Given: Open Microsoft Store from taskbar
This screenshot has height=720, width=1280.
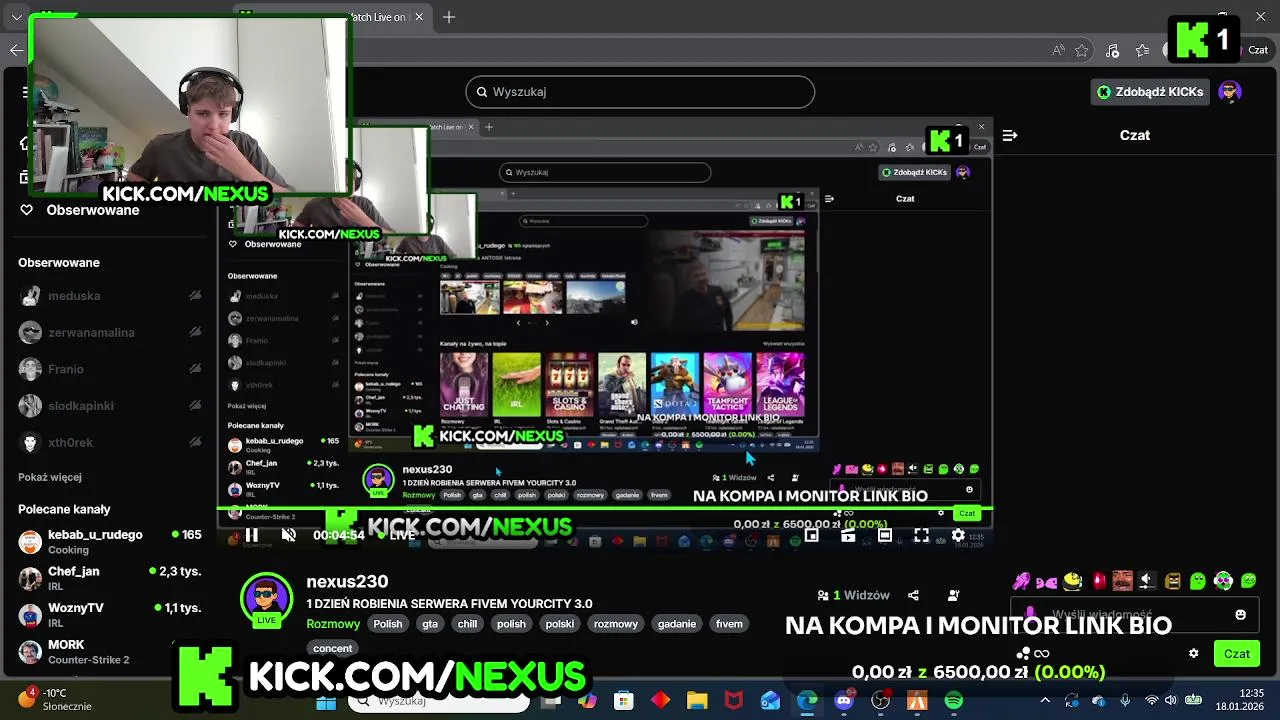Looking at the screenshot, I should [624, 701].
